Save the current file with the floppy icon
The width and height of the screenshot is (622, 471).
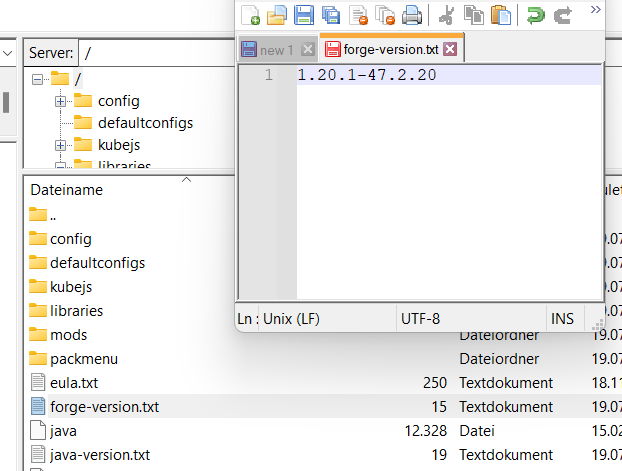click(x=304, y=15)
